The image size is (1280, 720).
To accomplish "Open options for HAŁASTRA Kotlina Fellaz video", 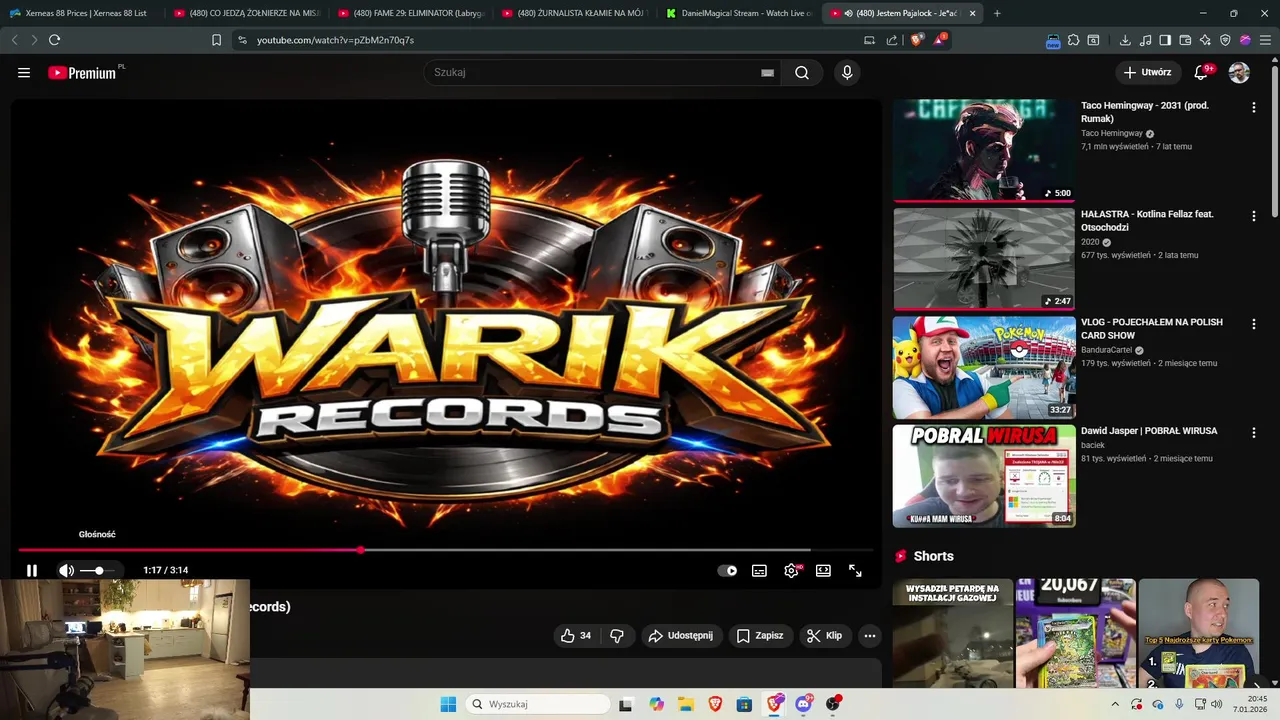I will (x=1253, y=215).
